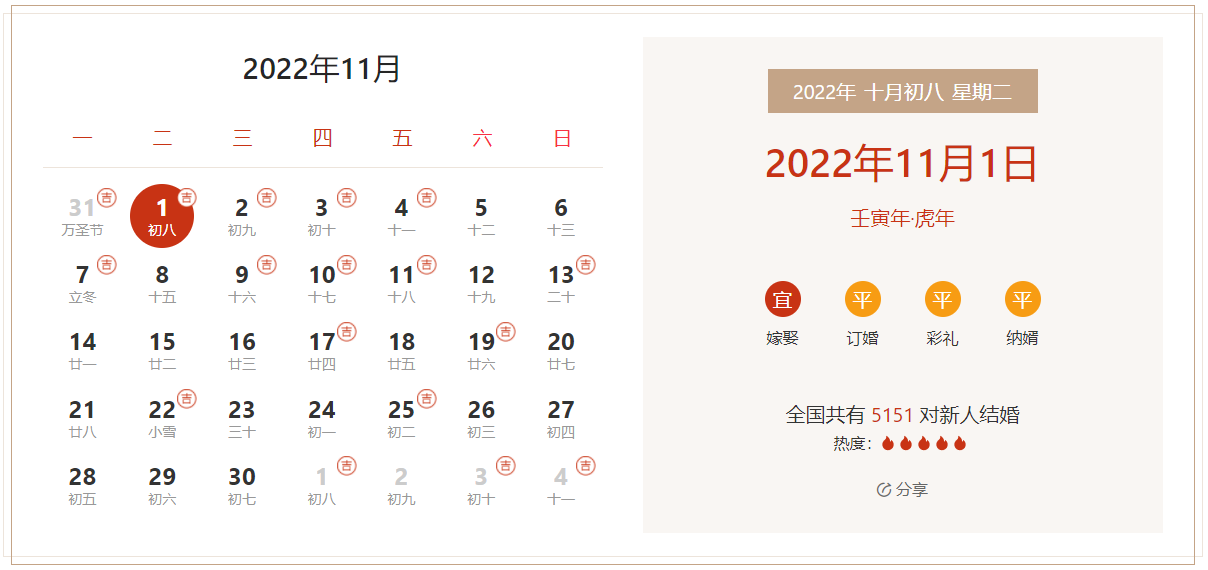This screenshot has height=570, width=1208.
Task: Pick November 11 十八 date
Action: pyautogui.click(x=402, y=283)
